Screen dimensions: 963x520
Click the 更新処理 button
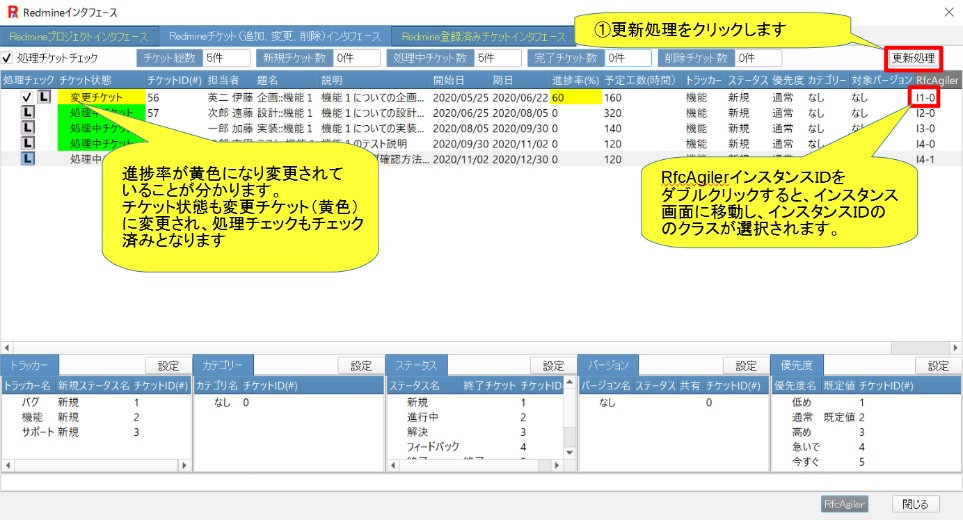(913, 58)
